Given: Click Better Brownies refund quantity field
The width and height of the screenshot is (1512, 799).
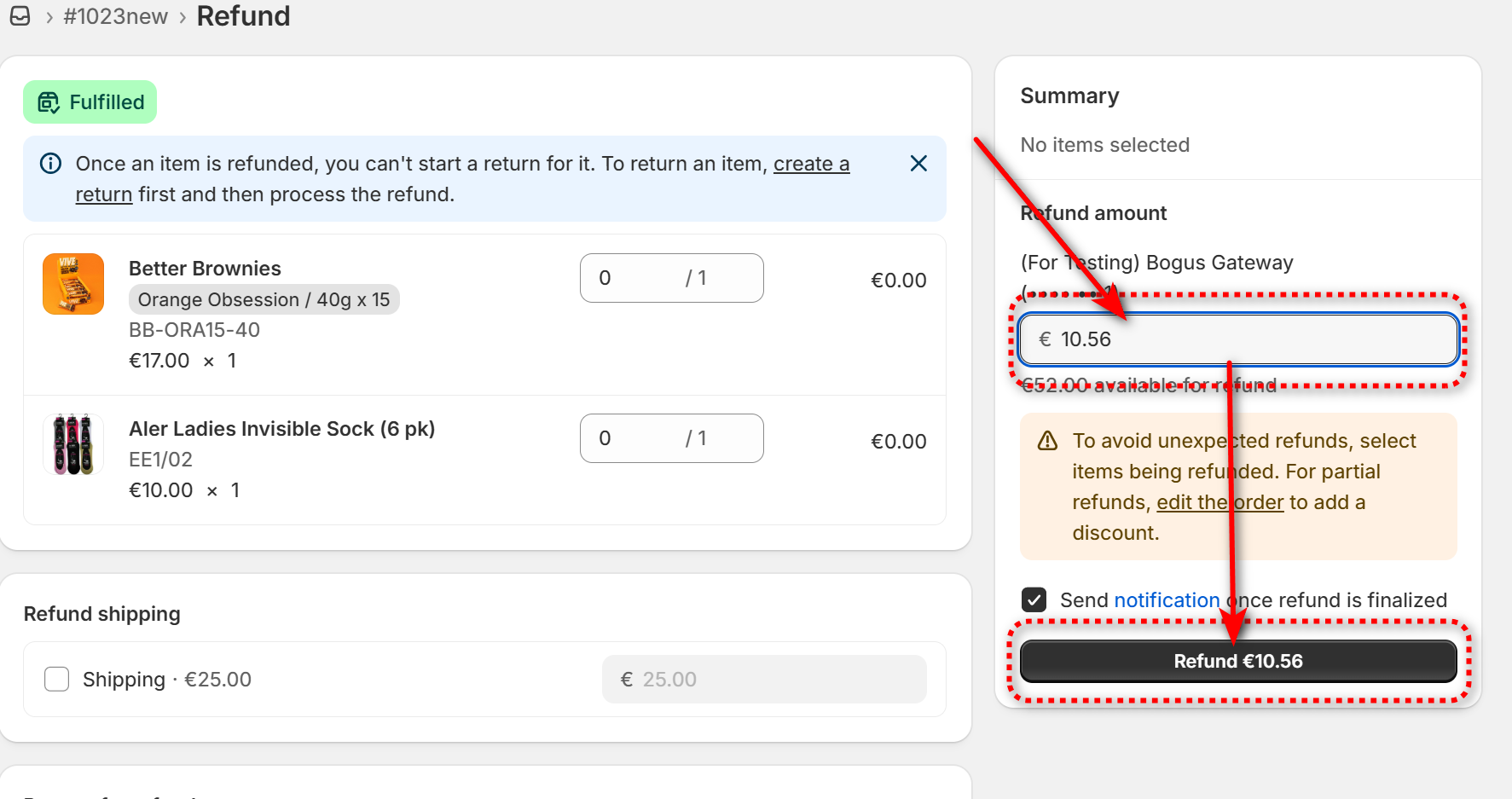Looking at the screenshot, I should tap(640, 278).
